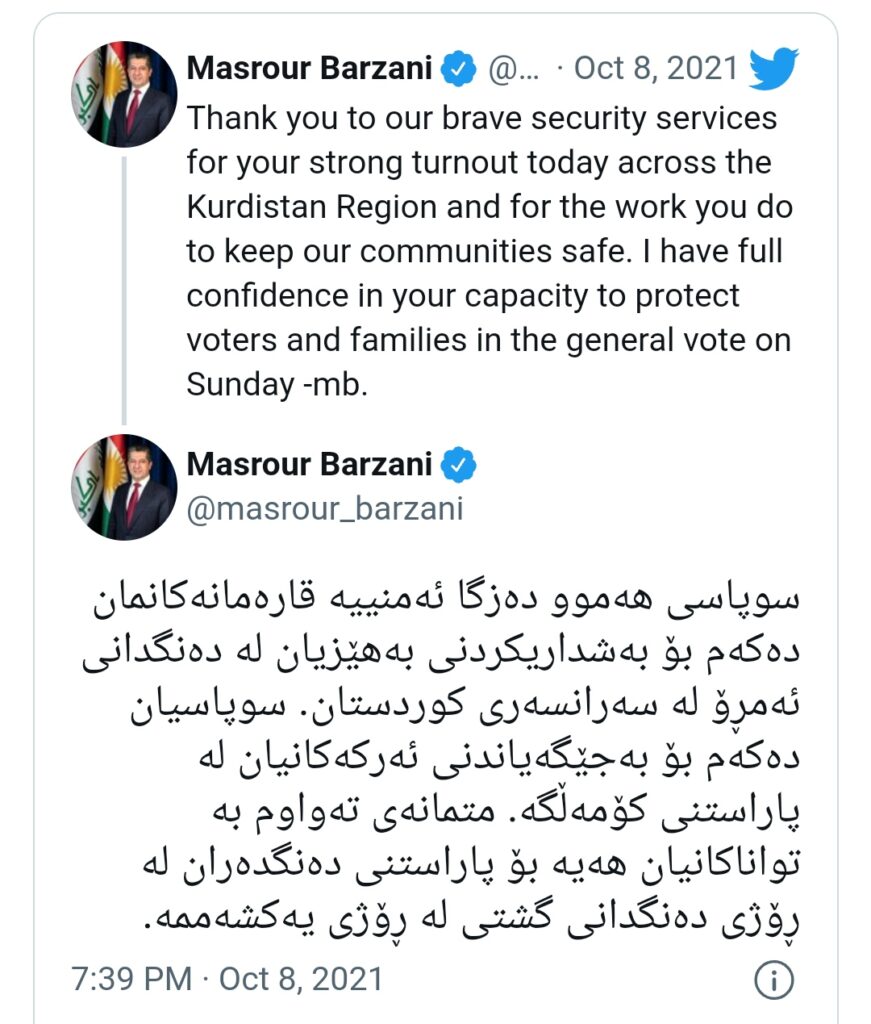Open the tweet info icon
The image size is (871, 1024).
click(774, 977)
